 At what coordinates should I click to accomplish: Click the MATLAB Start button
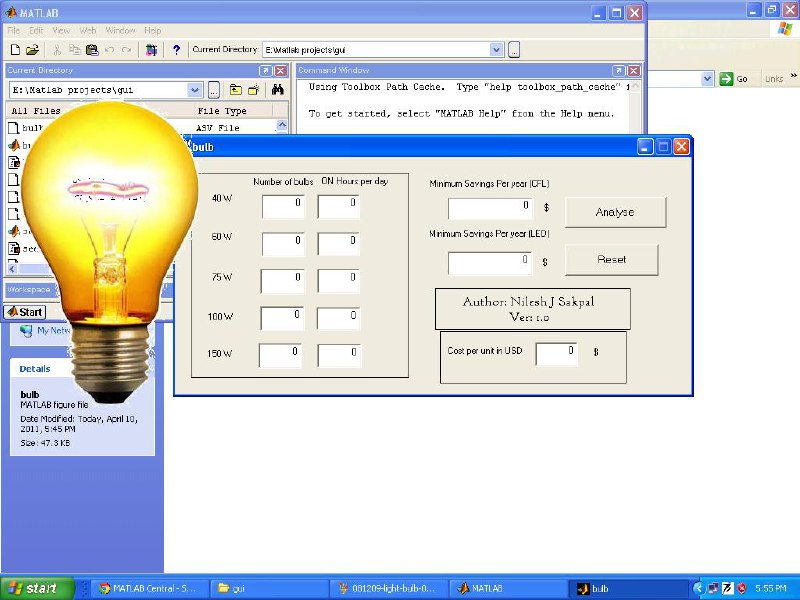coord(25,312)
